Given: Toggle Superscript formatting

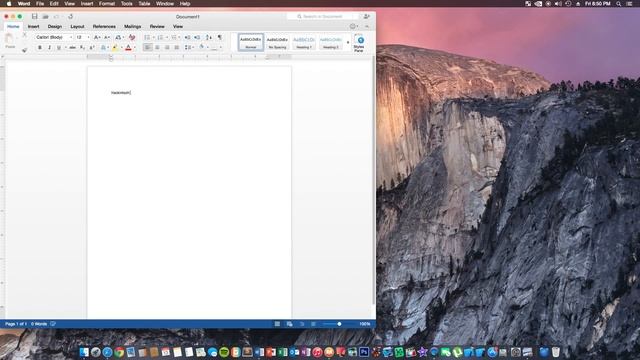Looking at the screenshot, I should pyautogui.click(x=92, y=48).
